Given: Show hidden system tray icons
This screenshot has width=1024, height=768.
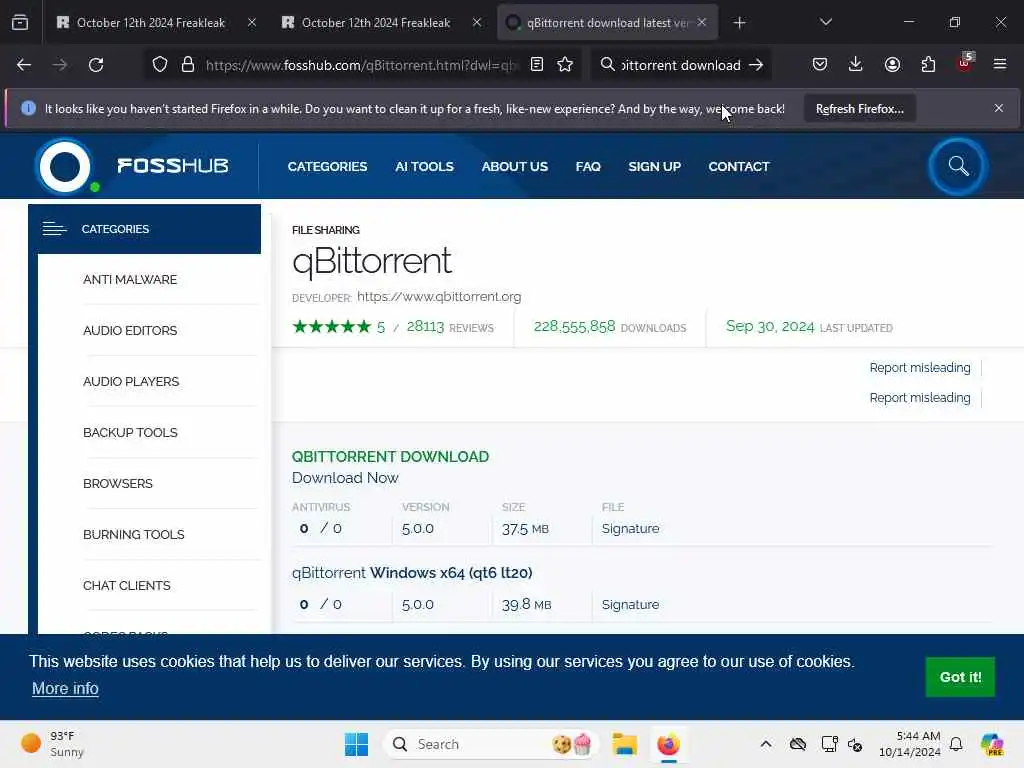Looking at the screenshot, I should pos(766,744).
